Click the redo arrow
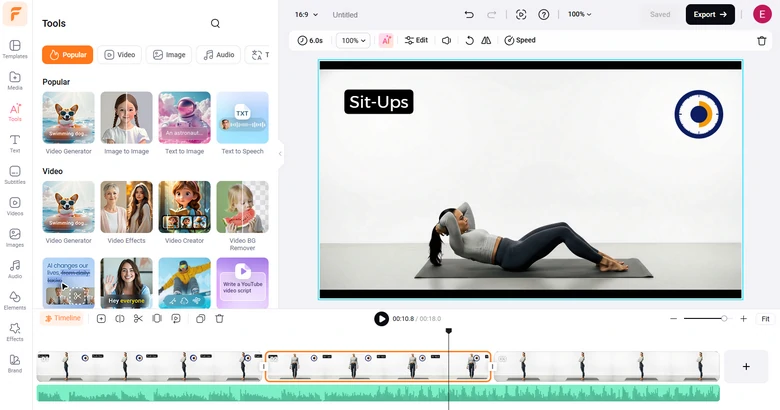 pos(491,14)
